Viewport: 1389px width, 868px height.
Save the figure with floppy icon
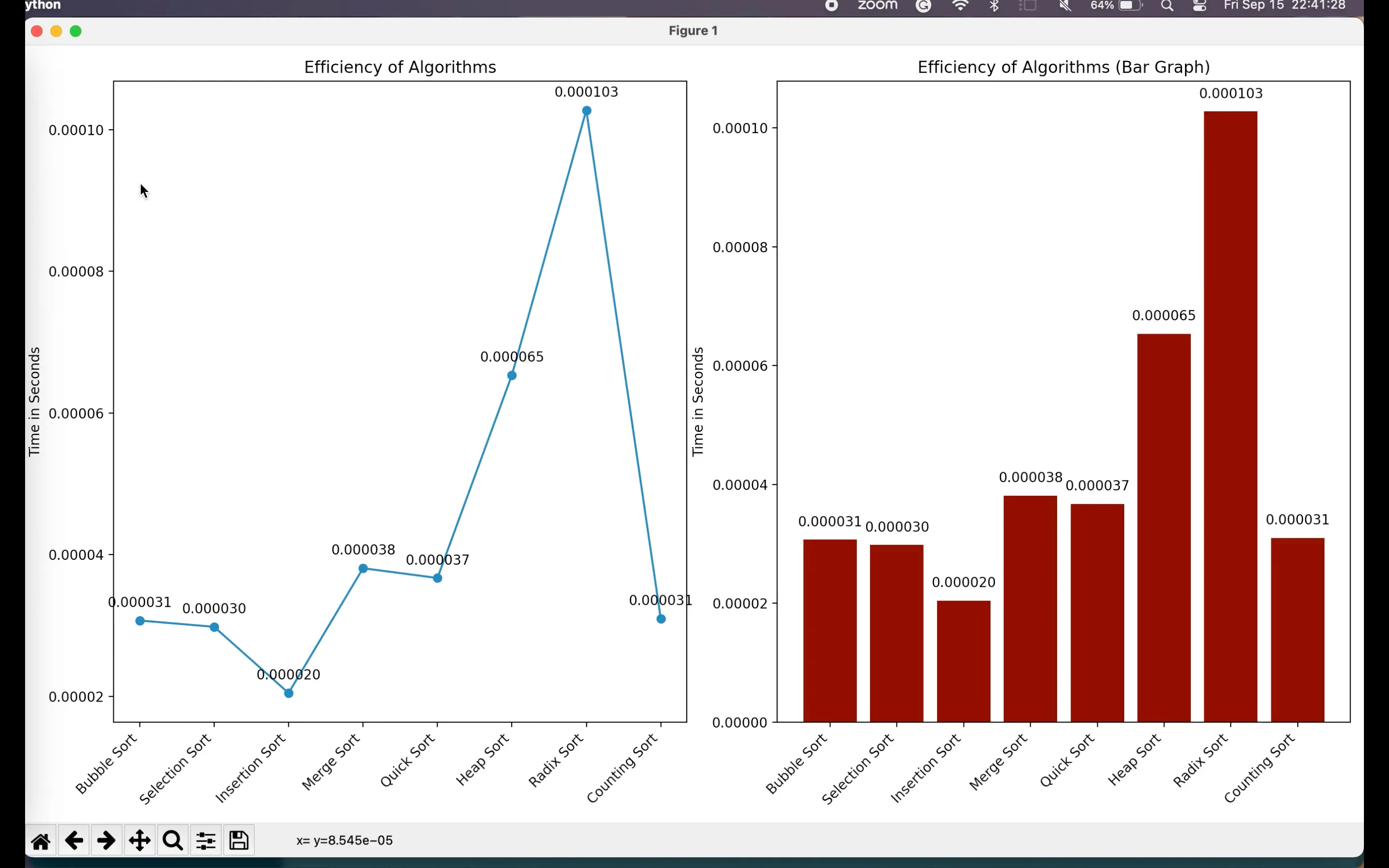(x=239, y=841)
